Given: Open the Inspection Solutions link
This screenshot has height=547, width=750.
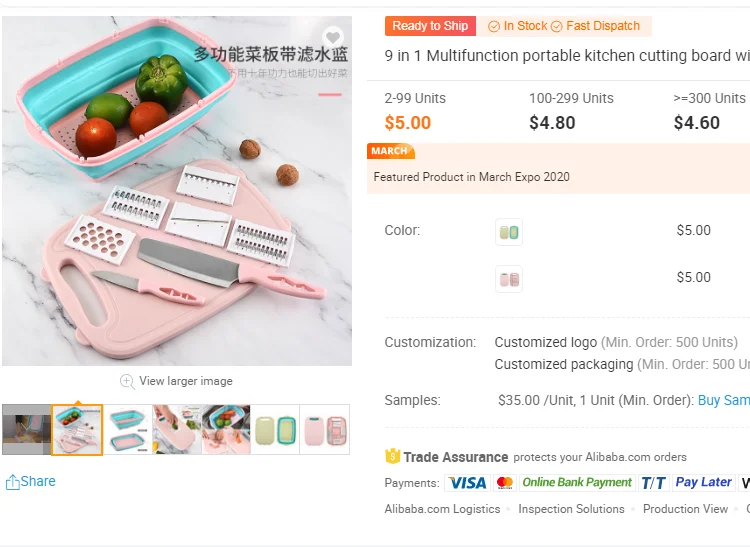Looking at the screenshot, I should pos(571,509).
